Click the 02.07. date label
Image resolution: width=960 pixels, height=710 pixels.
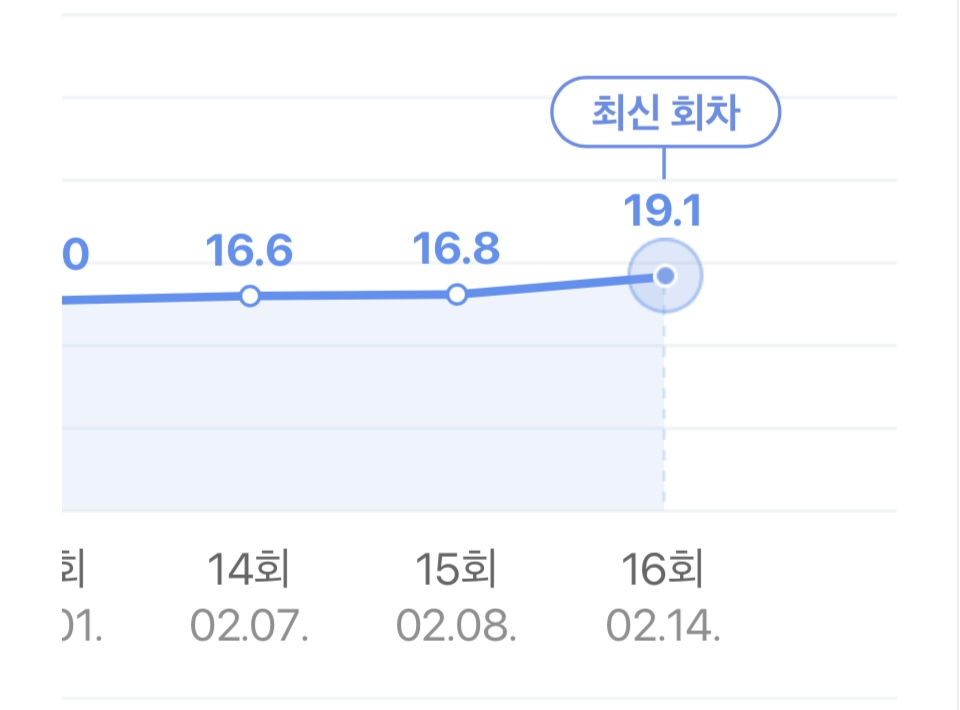(250, 627)
